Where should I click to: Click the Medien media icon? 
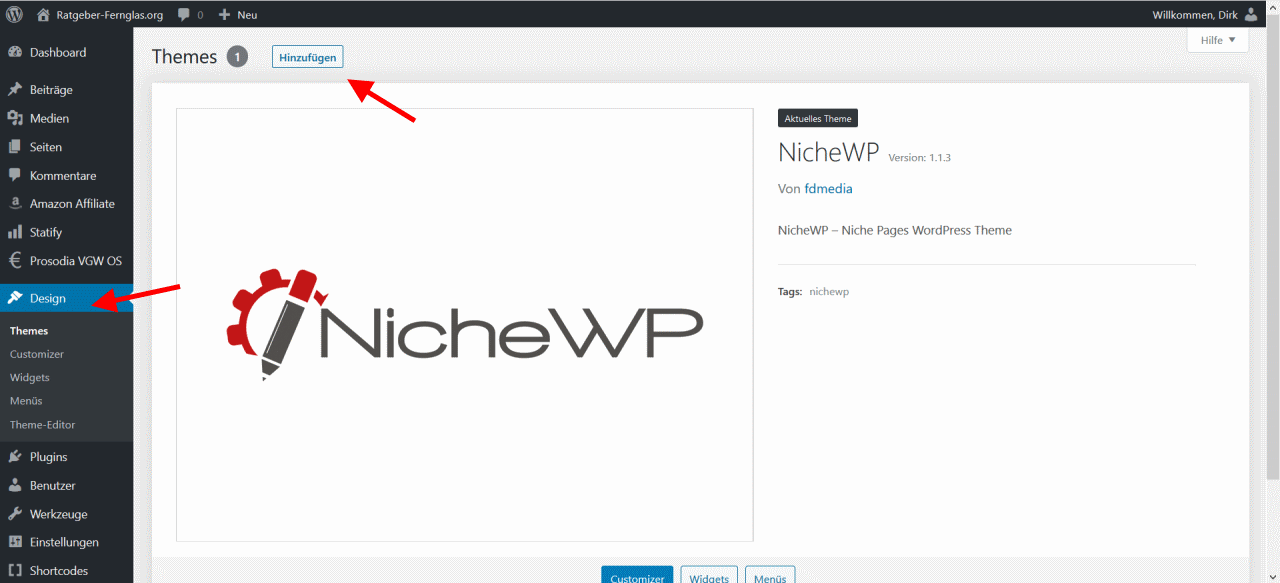pyautogui.click(x=15, y=118)
